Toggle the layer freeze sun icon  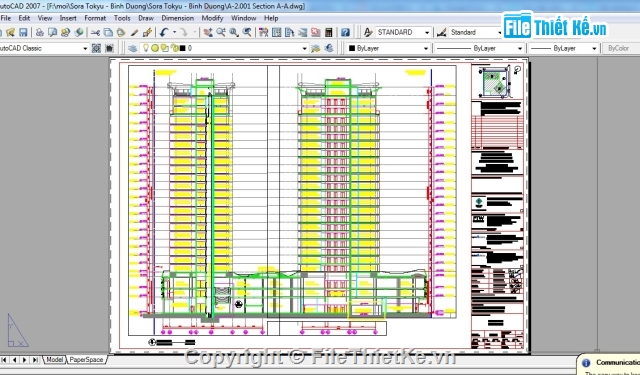pos(155,48)
